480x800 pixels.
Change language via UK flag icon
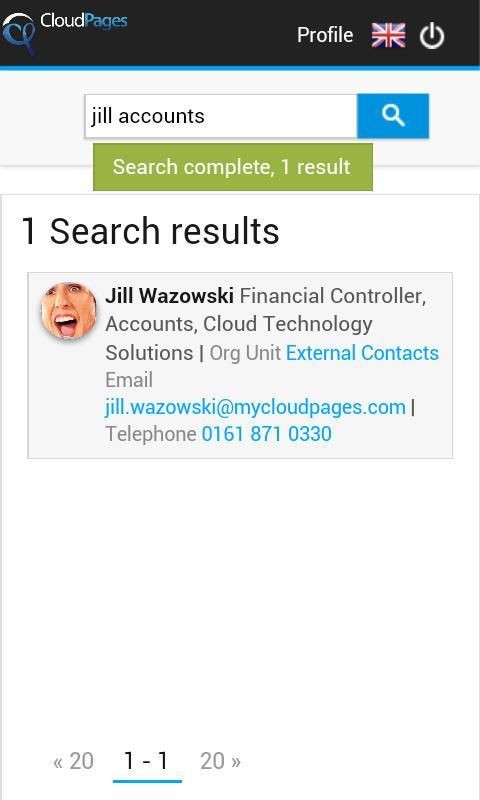[388, 35]
